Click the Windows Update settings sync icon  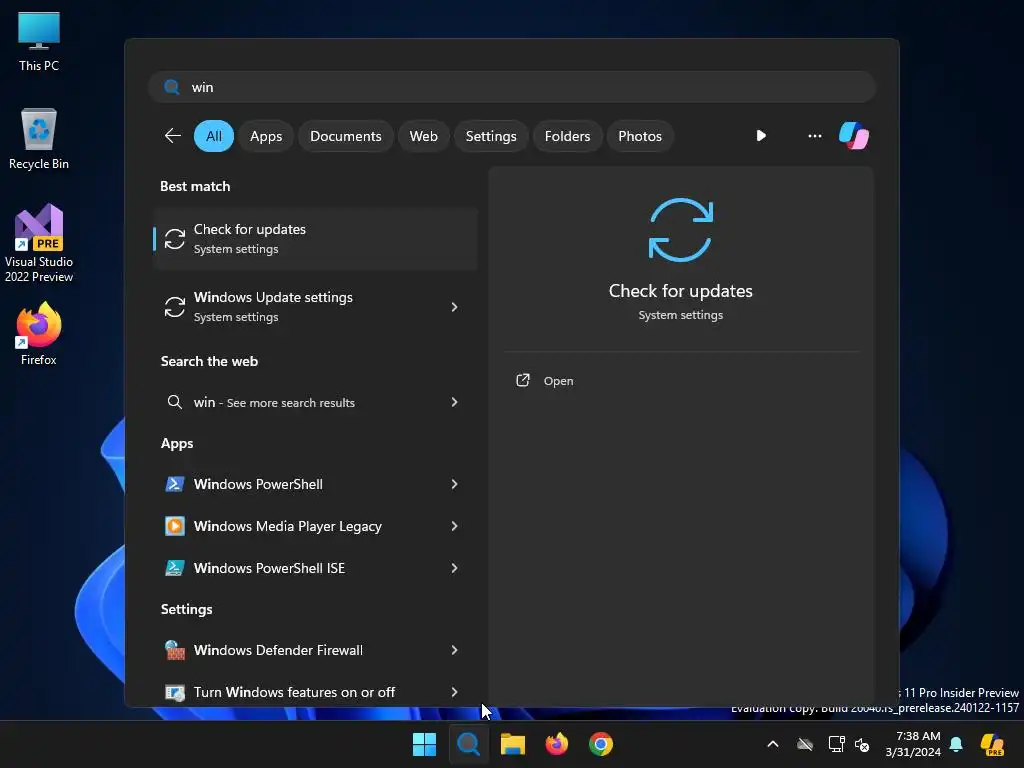click(174, 307)
